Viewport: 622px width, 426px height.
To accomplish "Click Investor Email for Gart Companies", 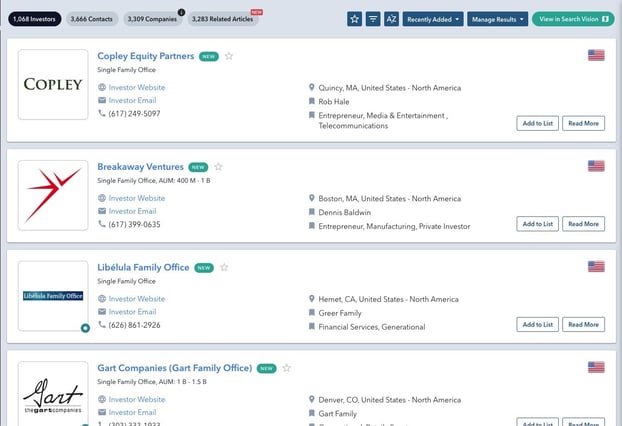I will click(x=132, y=413).
